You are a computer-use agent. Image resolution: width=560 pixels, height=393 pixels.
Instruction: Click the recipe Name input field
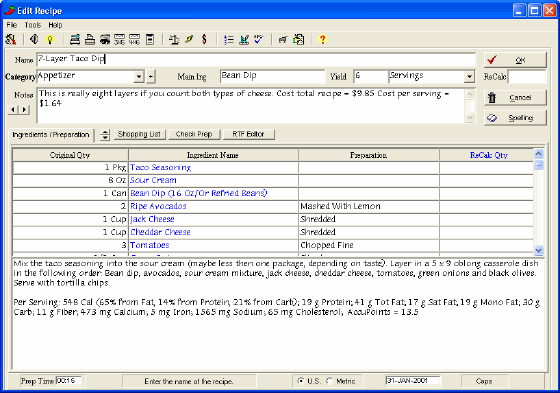pos(256,59)
